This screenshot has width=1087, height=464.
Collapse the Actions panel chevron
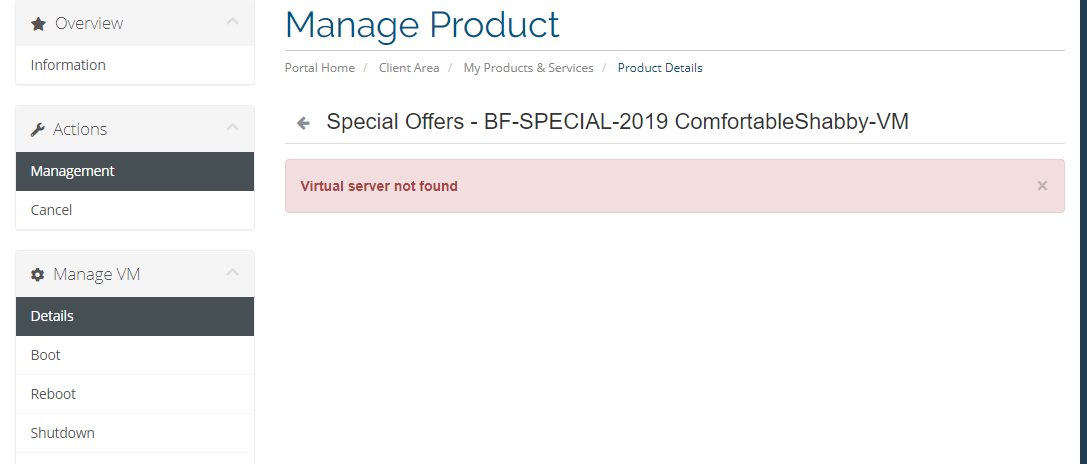[232, 127]
